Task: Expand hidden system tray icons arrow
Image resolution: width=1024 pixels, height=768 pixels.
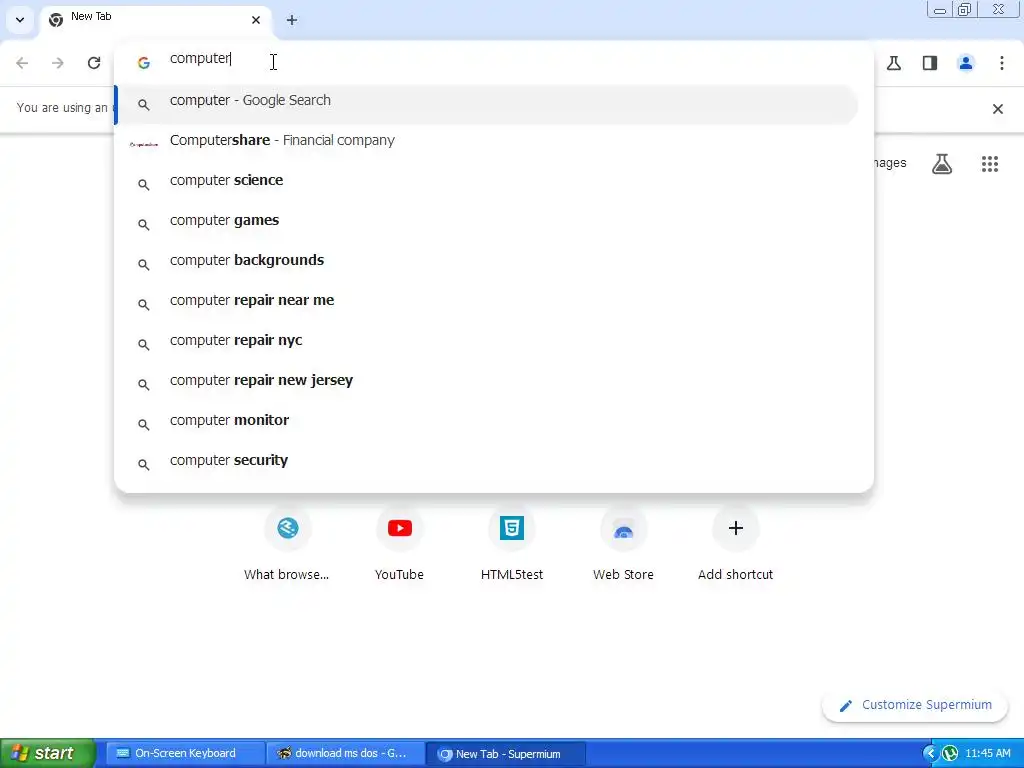Action: click(930, 754)
